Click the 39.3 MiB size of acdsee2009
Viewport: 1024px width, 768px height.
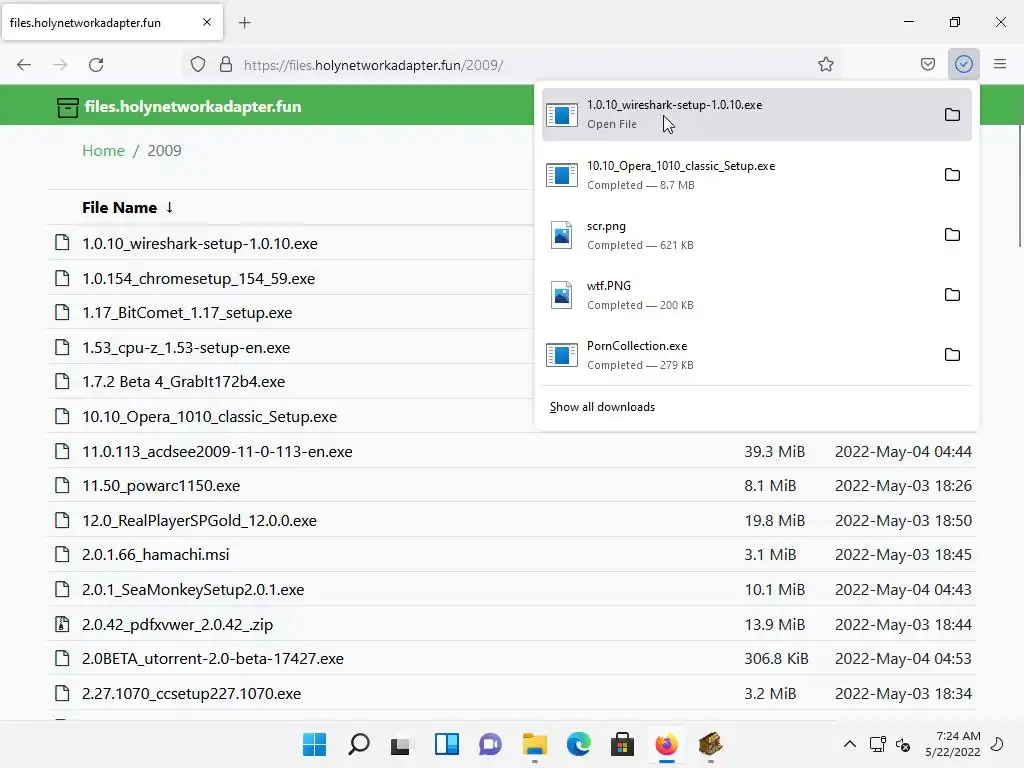(775, 451)
